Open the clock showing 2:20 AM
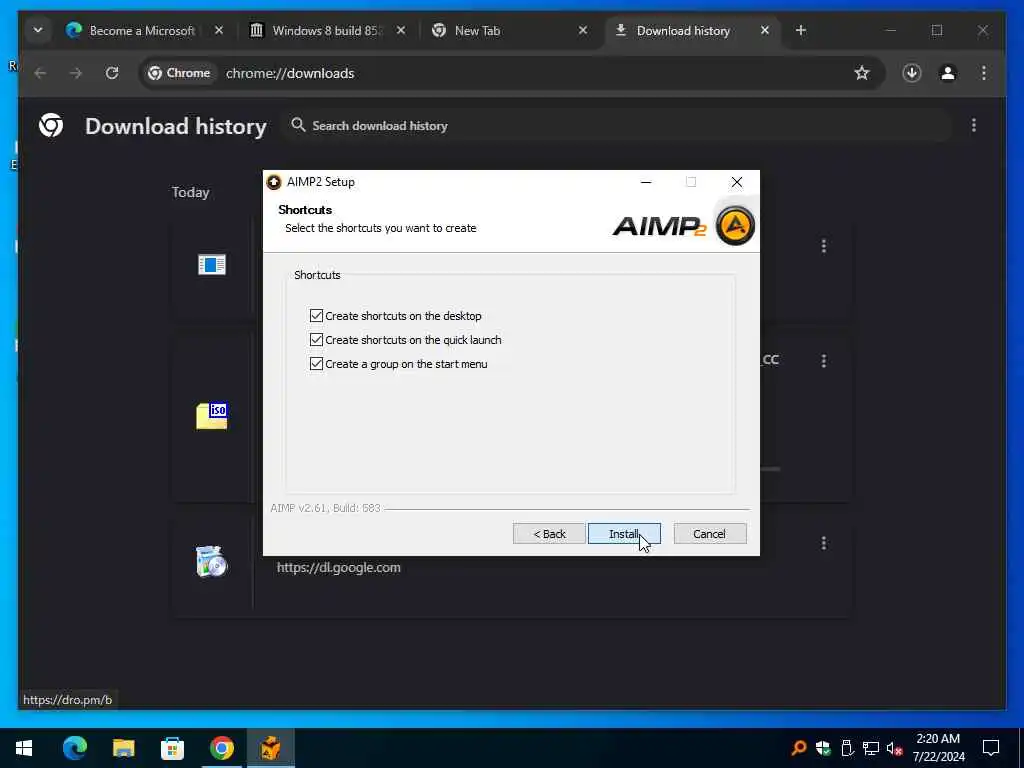This screenshot has height=768, width=1024. pyautogui.click(x=938, y=748)
